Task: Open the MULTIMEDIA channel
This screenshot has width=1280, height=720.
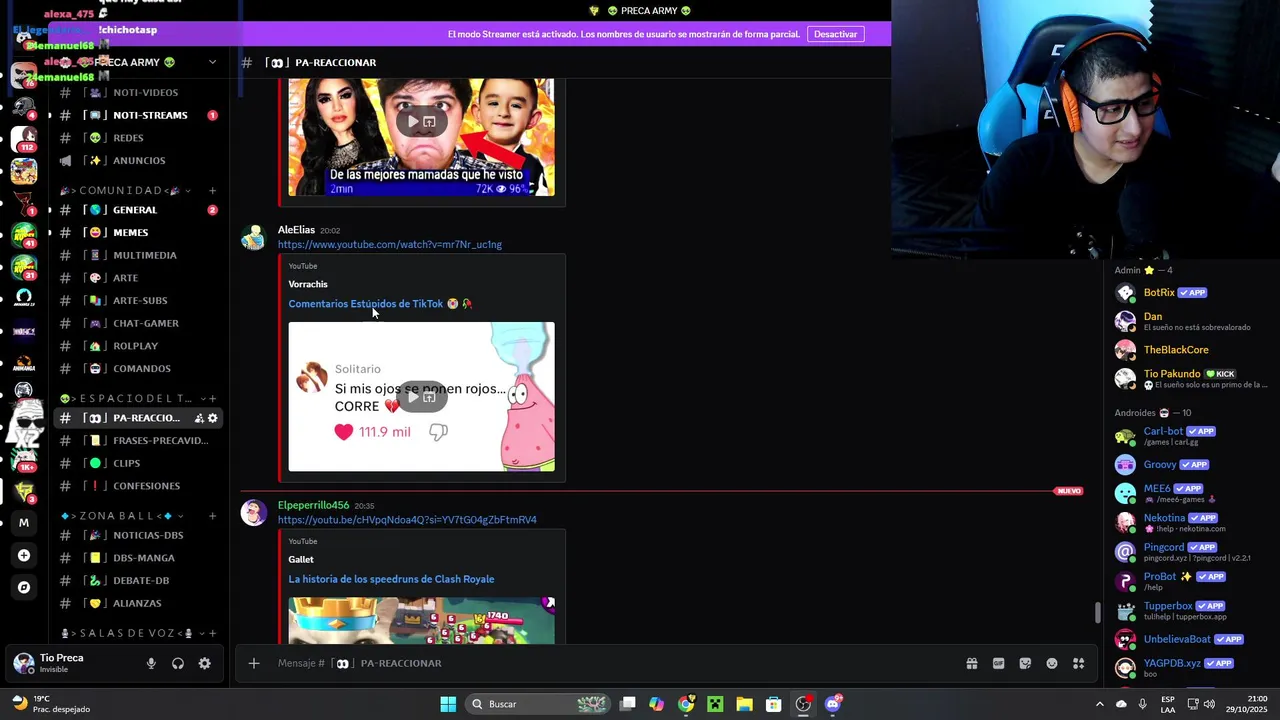Action: tap(139, 255)
